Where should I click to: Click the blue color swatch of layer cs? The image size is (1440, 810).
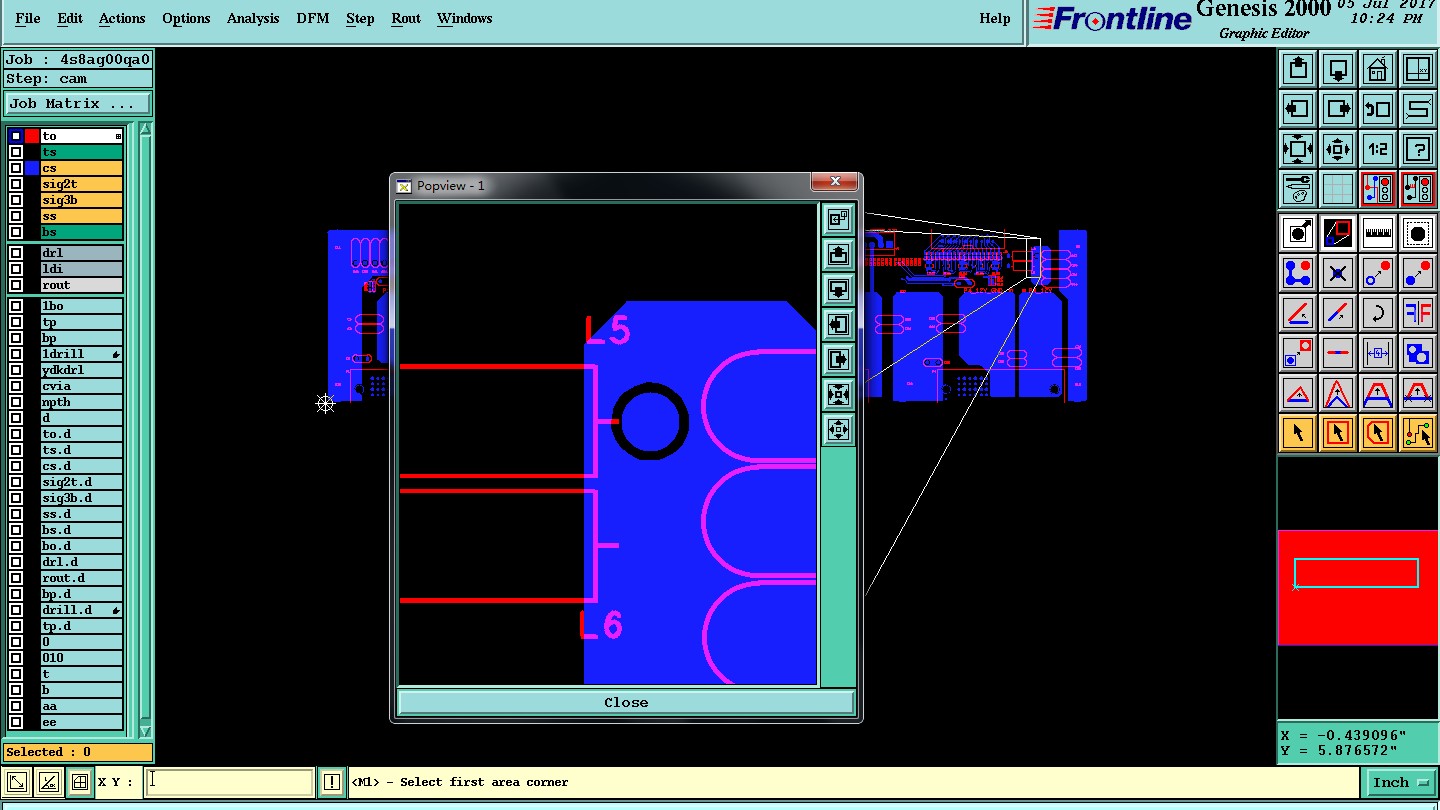click(x=32, y=168)
